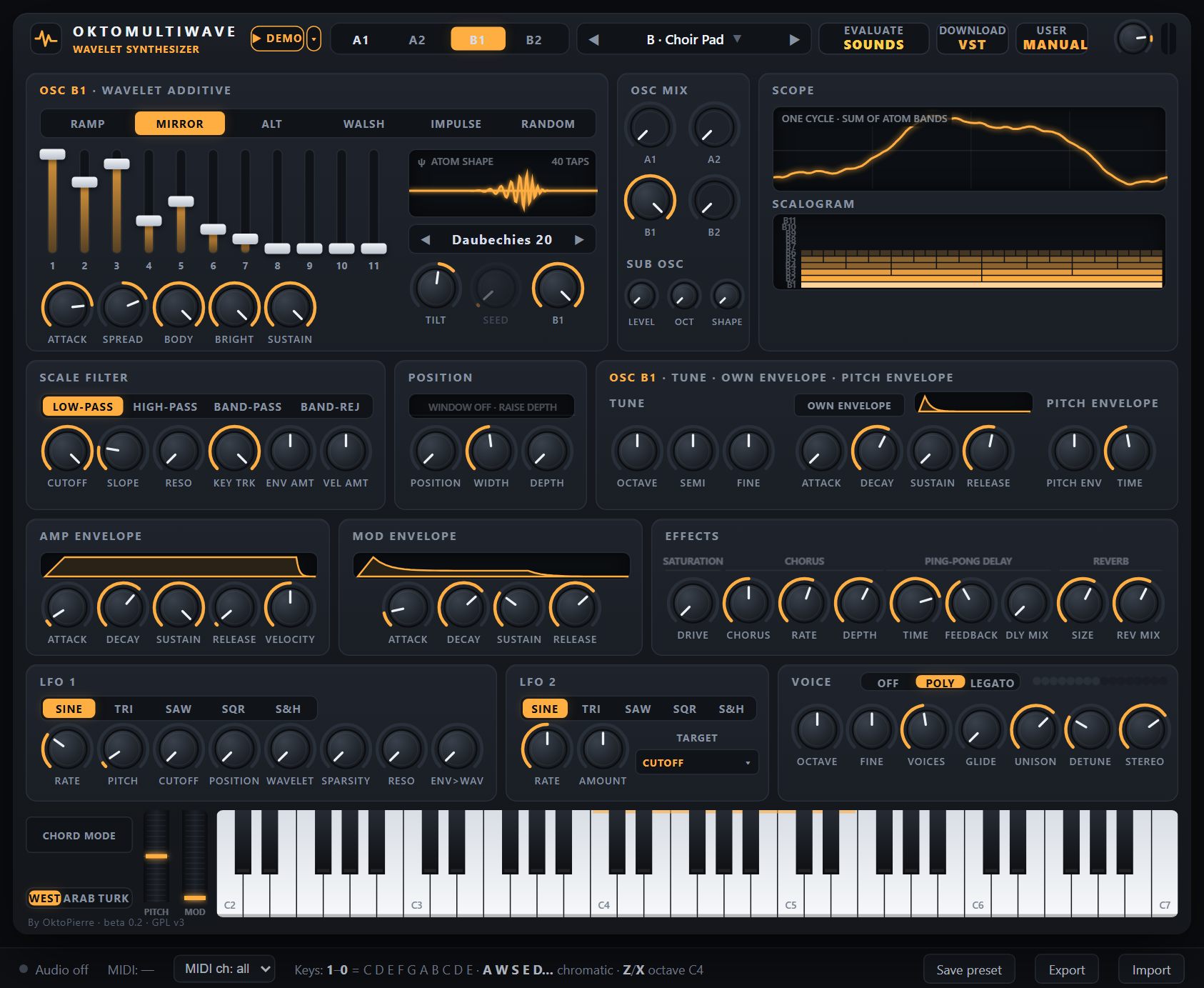
Task: Expand the DEMO dropdown arrow
Action: pos(313,39)
